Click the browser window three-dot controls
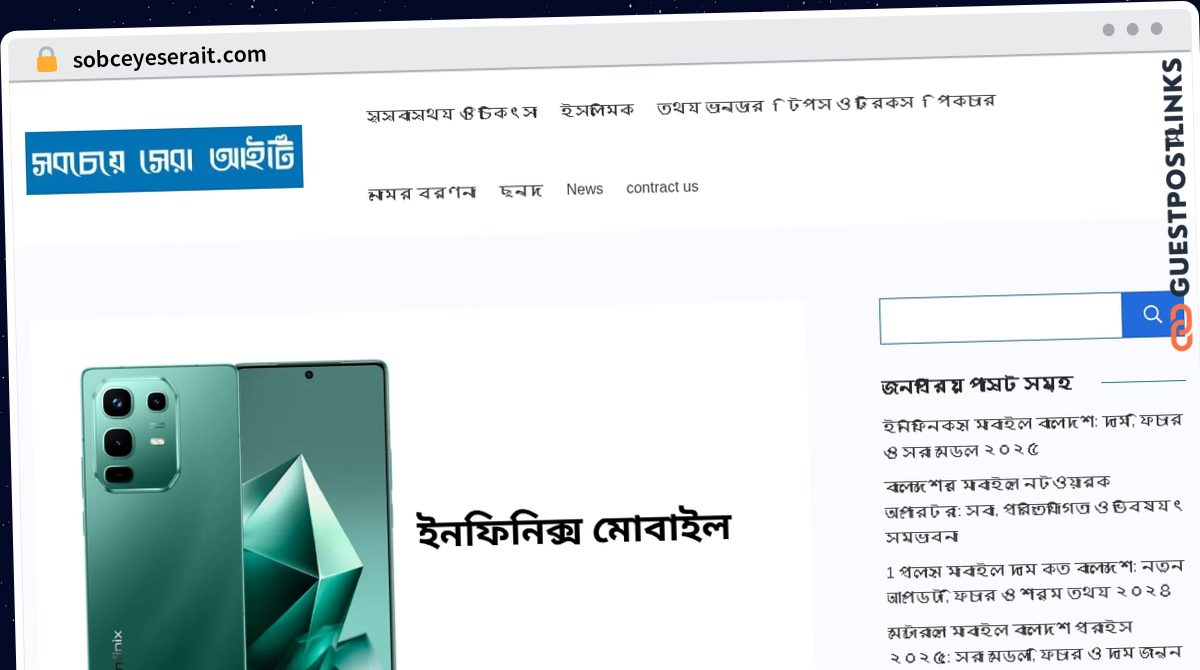Screen dimensions: 1200x670 1132,29
